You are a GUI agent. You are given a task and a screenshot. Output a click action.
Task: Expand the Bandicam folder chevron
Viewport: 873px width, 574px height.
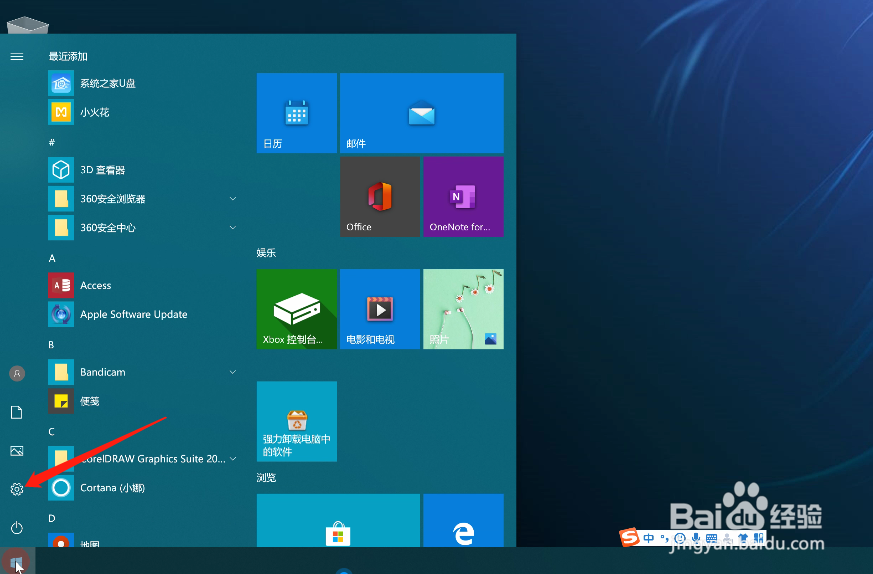coord(233,372)
